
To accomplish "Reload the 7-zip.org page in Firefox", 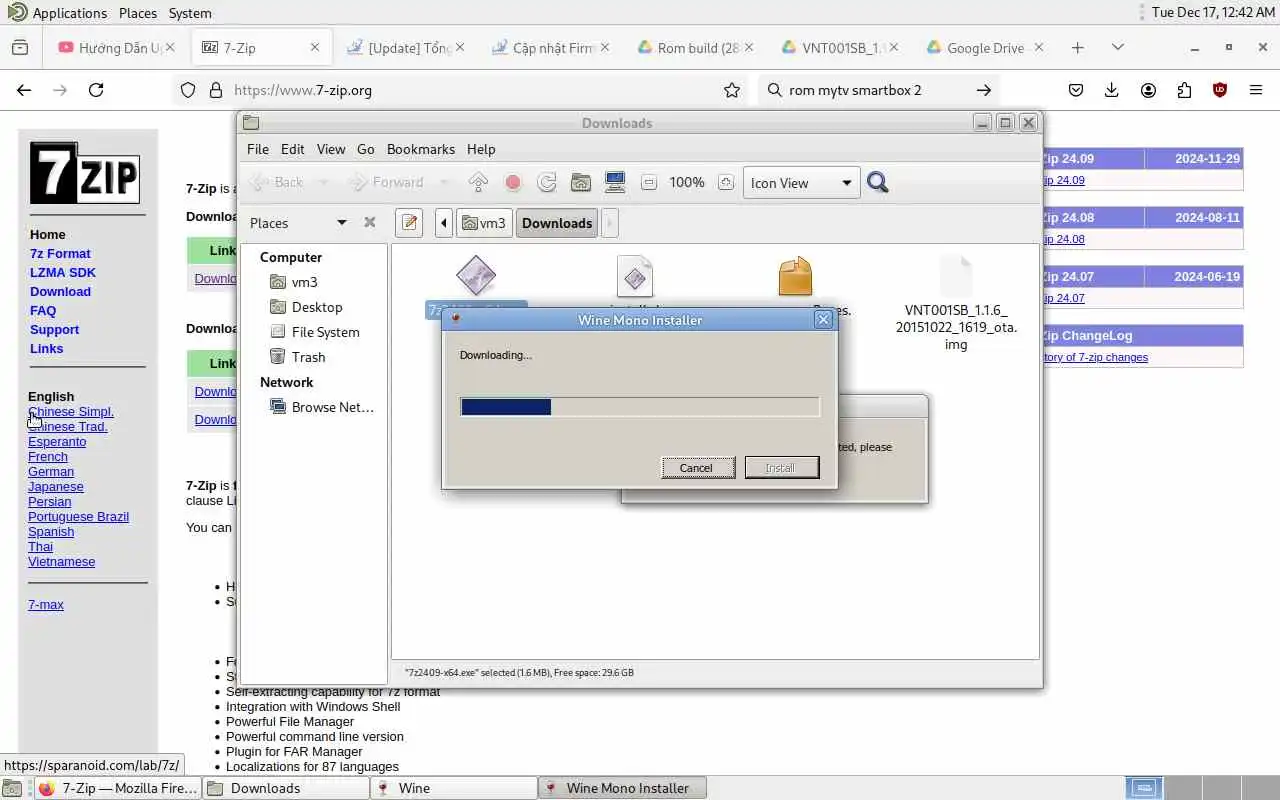I will (96, 90).
